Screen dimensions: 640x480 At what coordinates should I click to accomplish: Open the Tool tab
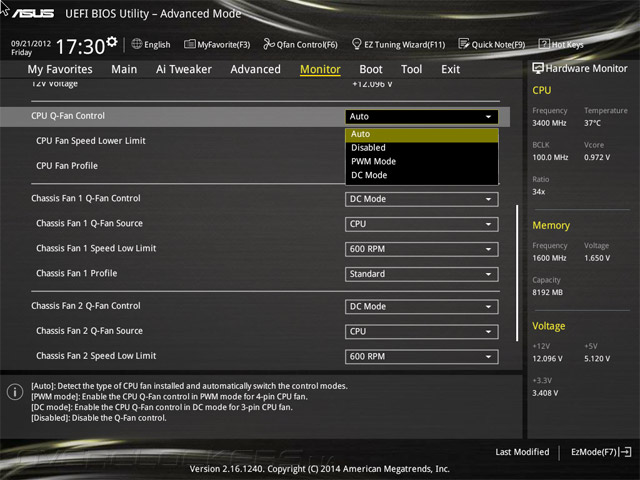tap(411, 69)
